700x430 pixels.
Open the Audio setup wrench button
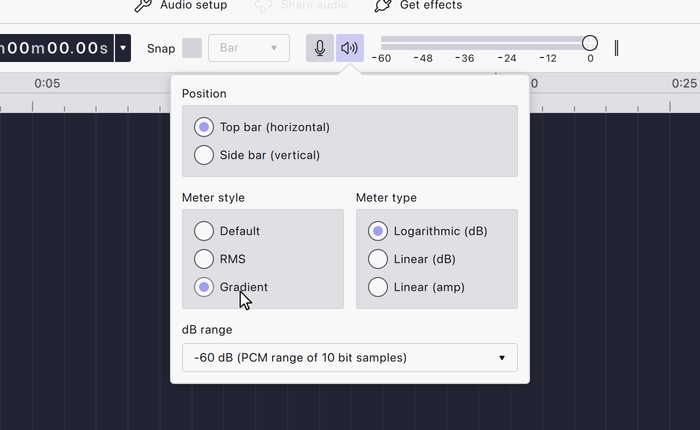tap(181, 5)
